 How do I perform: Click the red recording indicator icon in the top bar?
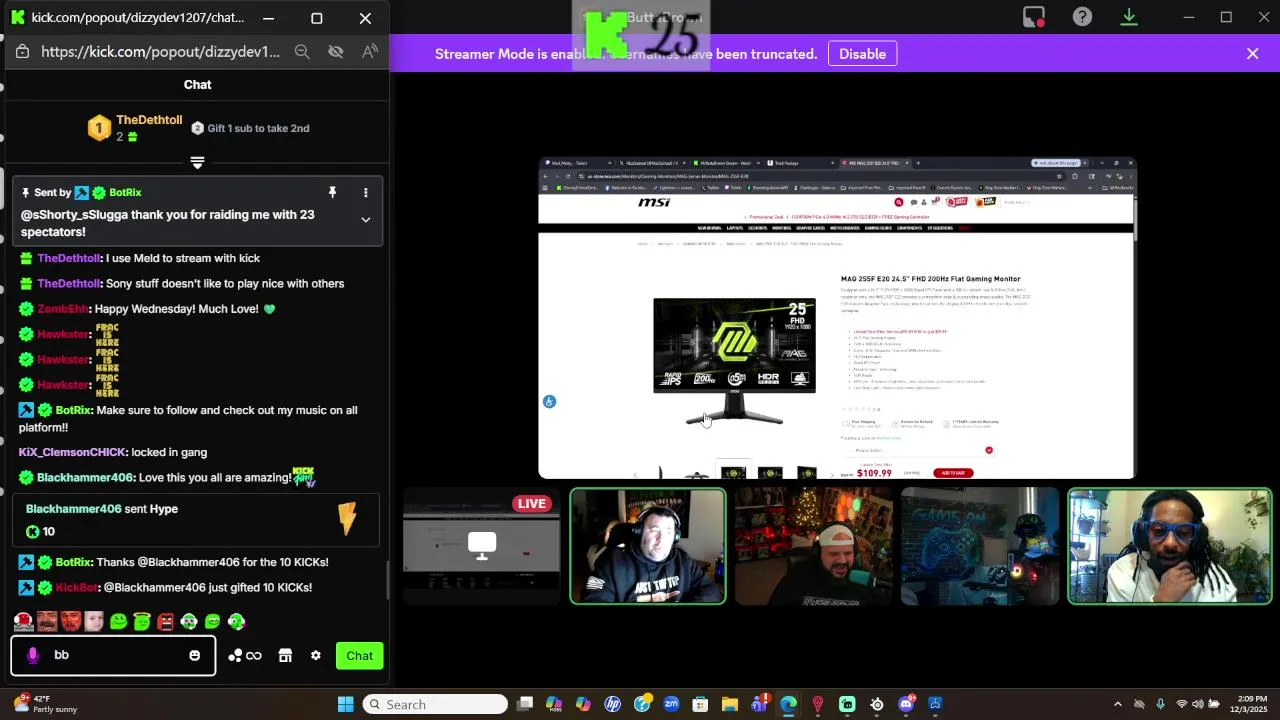(1034, 17)
